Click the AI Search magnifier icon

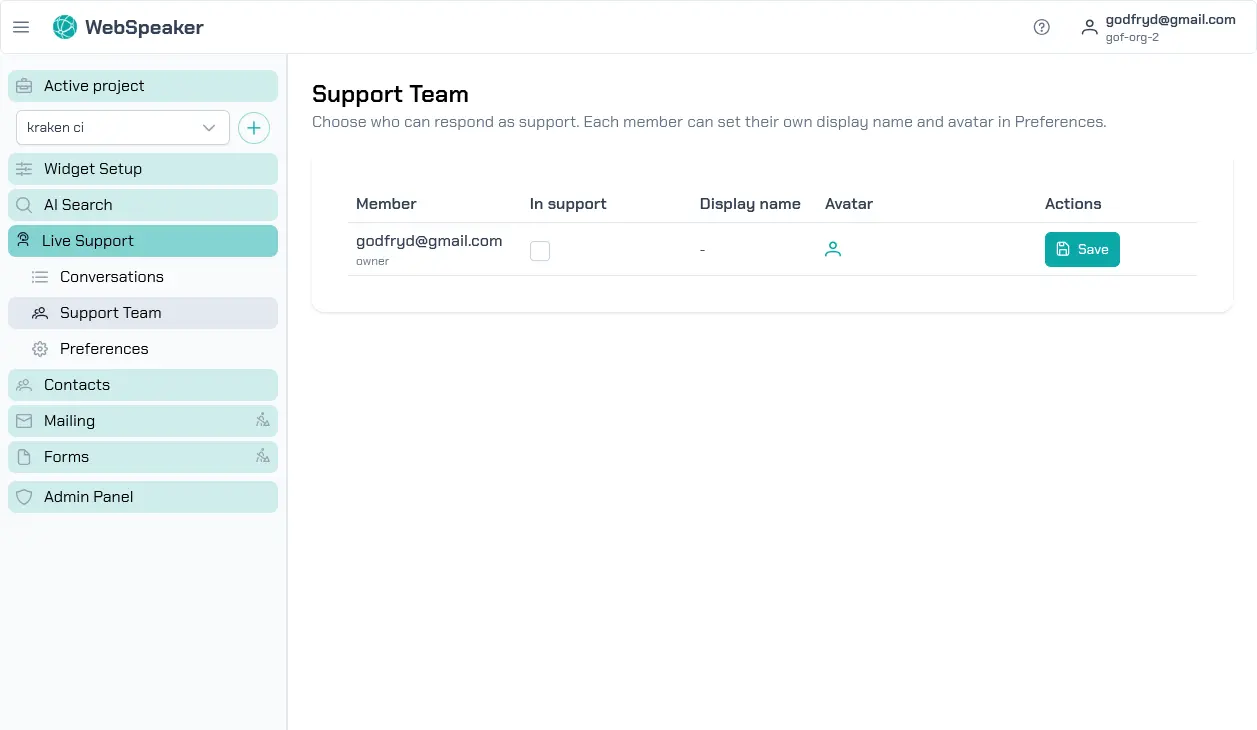[x=24, y=204]
